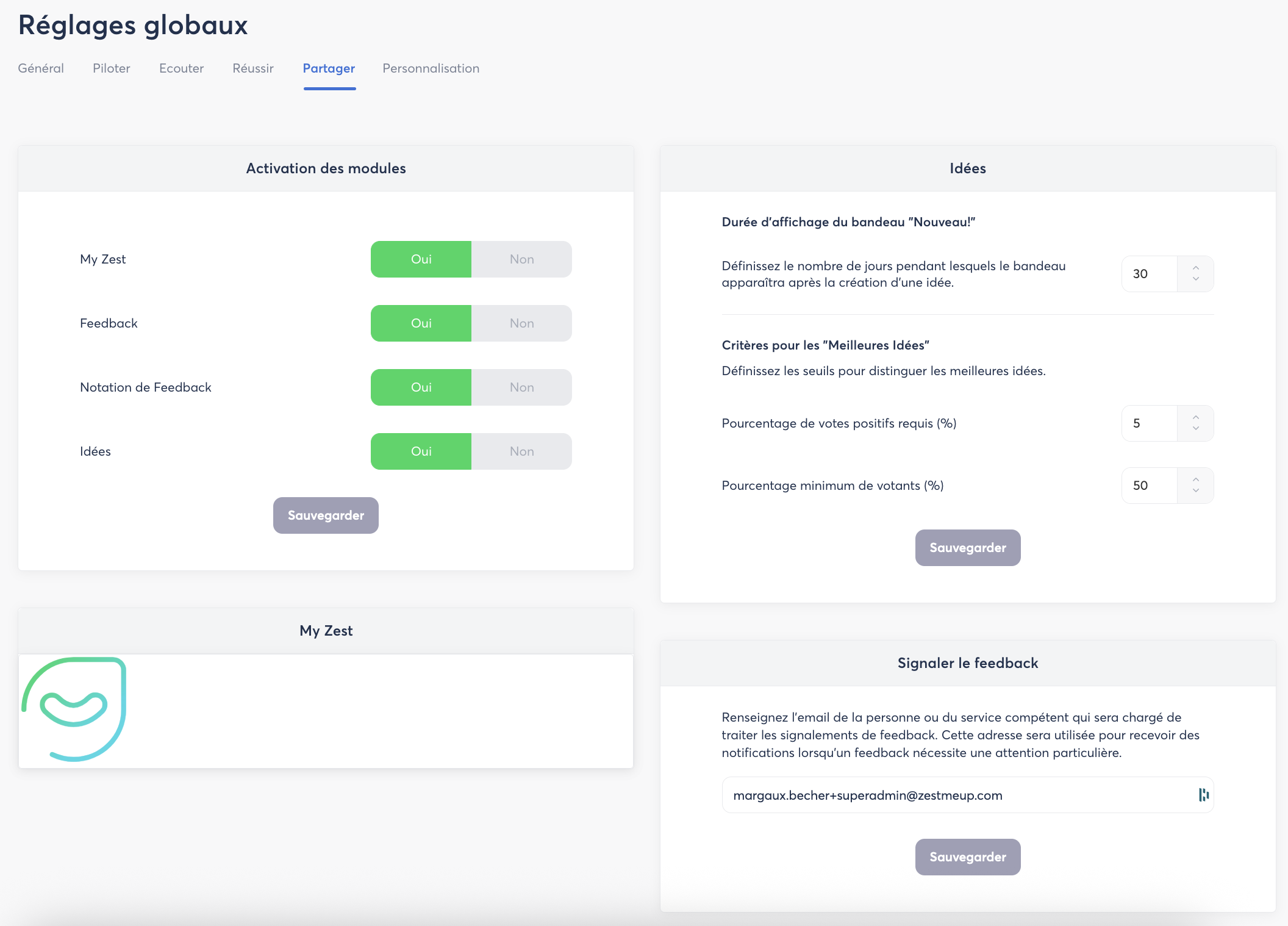The height and width of the screenshot is (926, 1288).
Task: Save the Signaler le feedback email
Action: [x=967, y=857]
